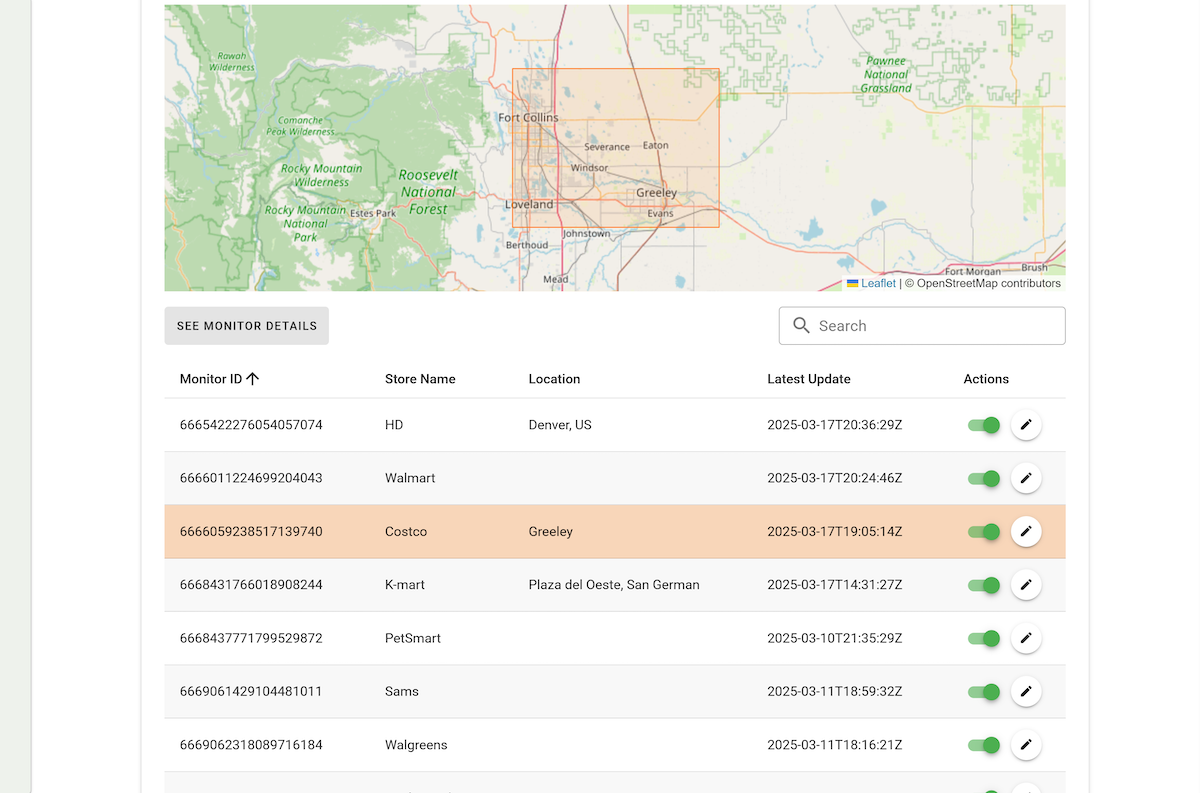Sort by the Monitor ID column header
The image size is (1200, 793).
[x=211, y=379]
